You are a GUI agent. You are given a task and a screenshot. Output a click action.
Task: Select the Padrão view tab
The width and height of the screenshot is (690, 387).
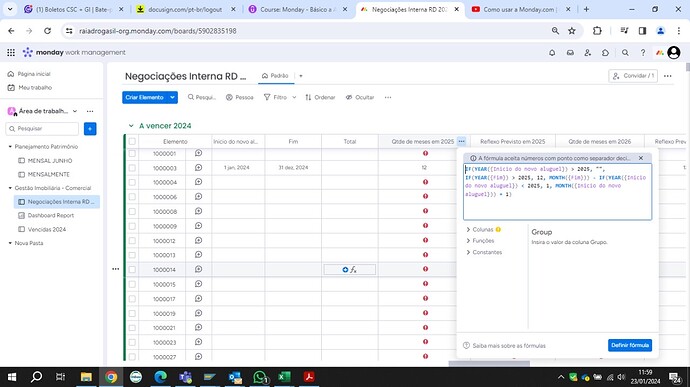pos(275,76)
